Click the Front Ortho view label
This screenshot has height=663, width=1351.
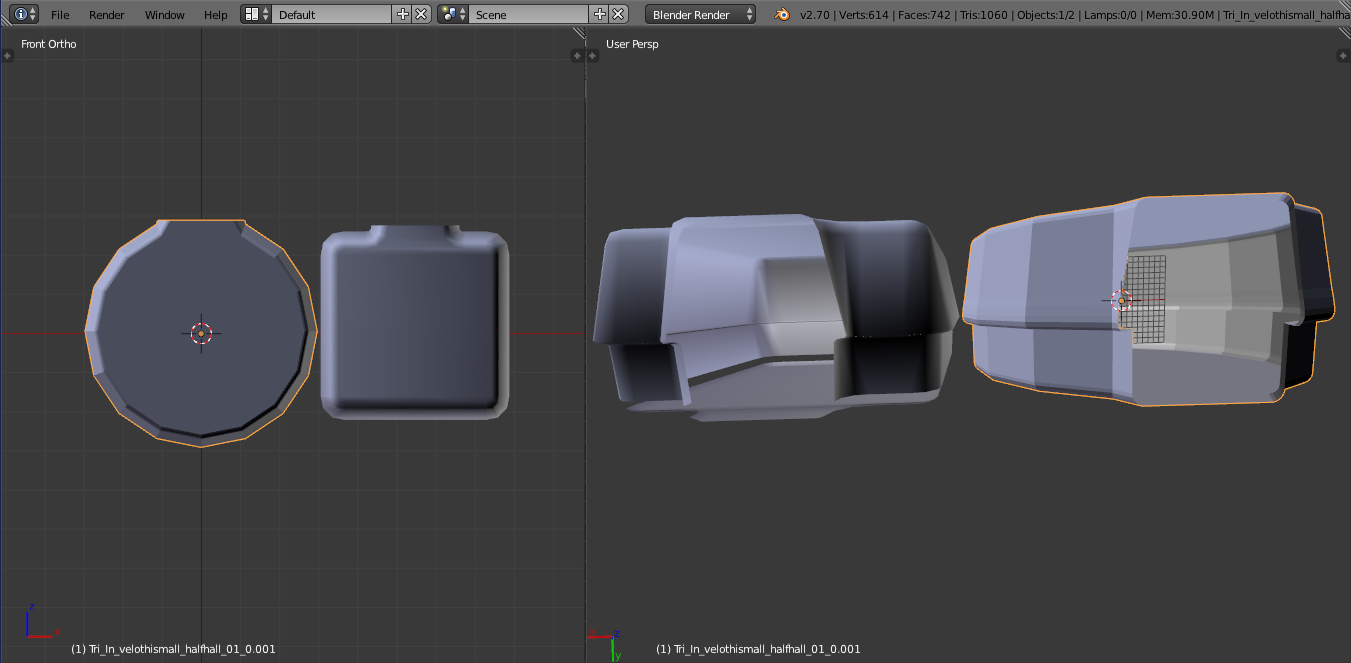[49, 44]
